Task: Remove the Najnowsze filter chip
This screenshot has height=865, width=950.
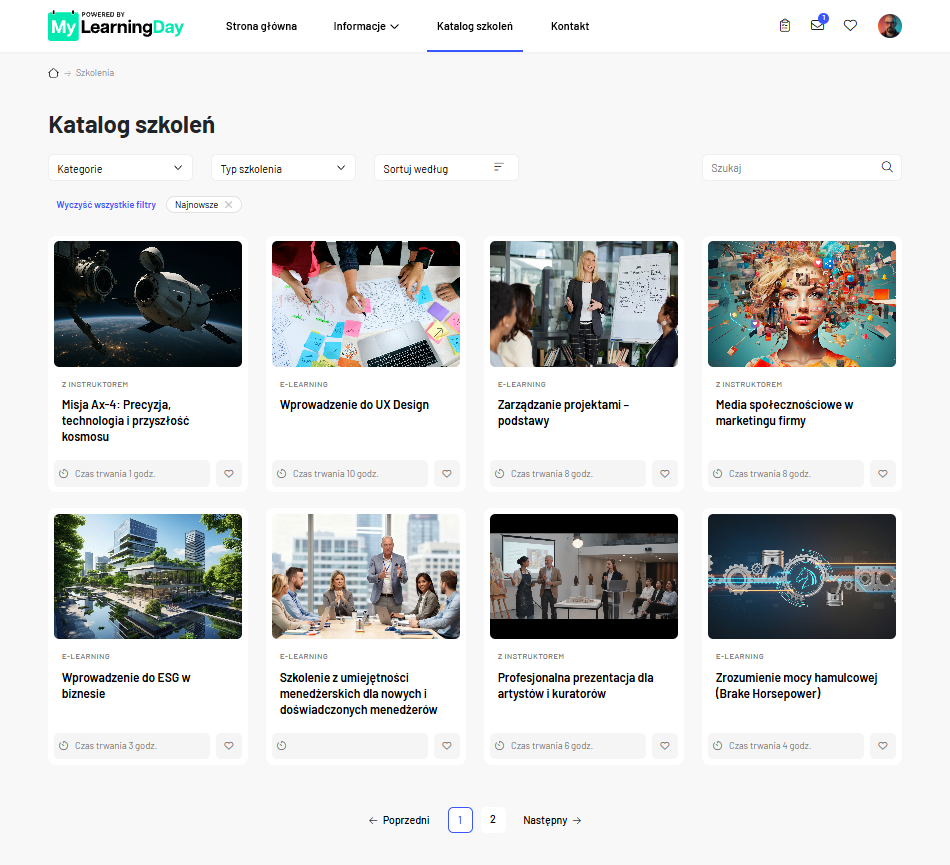Action: [x=228, y=205]
